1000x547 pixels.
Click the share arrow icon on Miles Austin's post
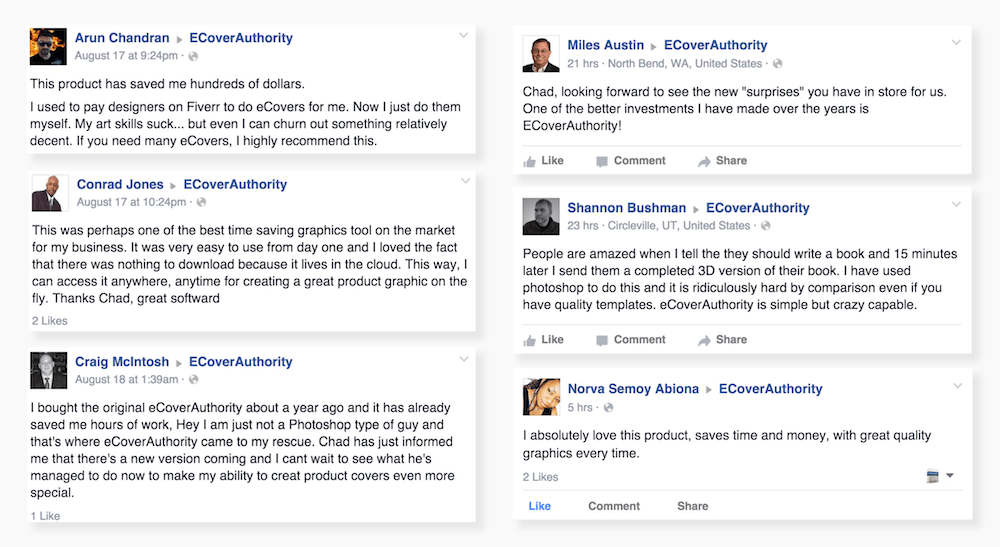(704, 161)
